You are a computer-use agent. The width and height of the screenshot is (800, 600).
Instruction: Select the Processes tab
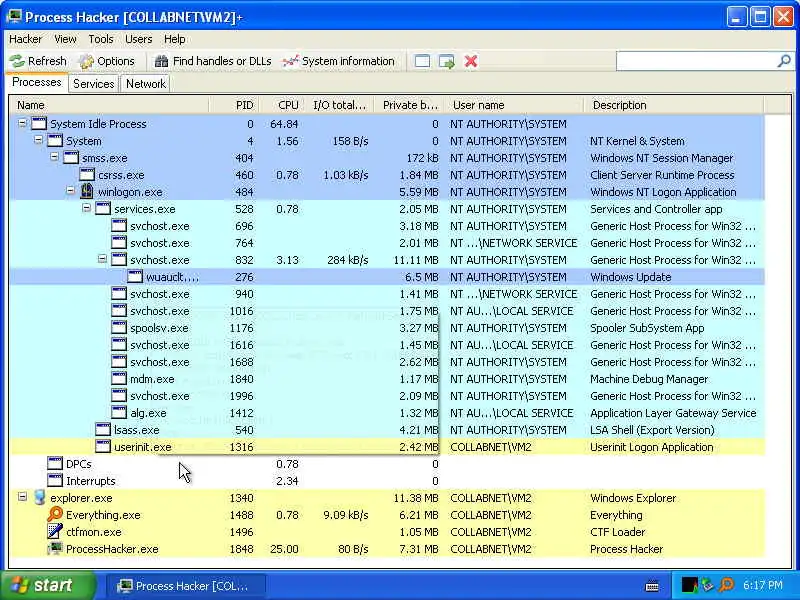click(37, 83)
